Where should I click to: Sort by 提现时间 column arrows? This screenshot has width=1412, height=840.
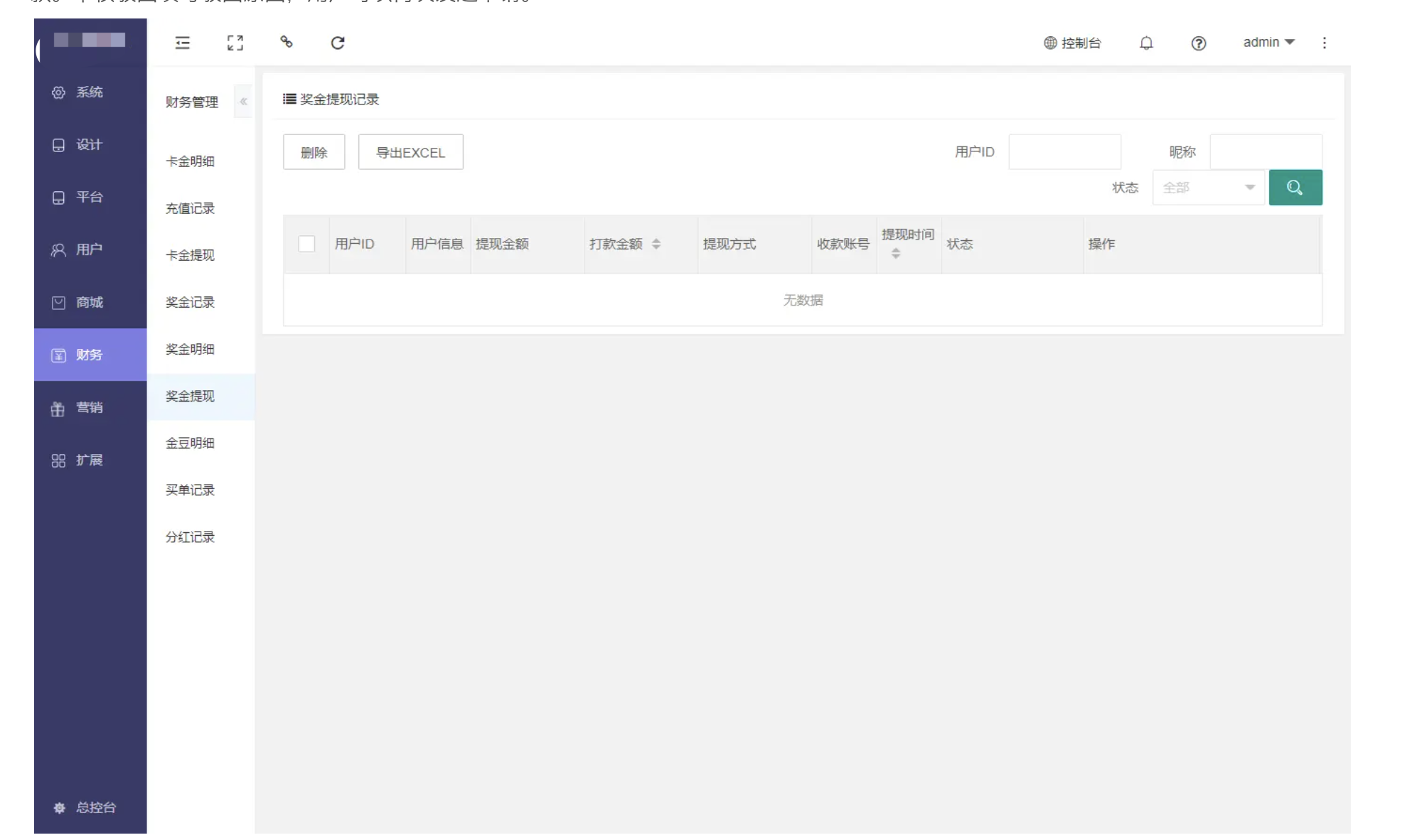click(896, 253)
